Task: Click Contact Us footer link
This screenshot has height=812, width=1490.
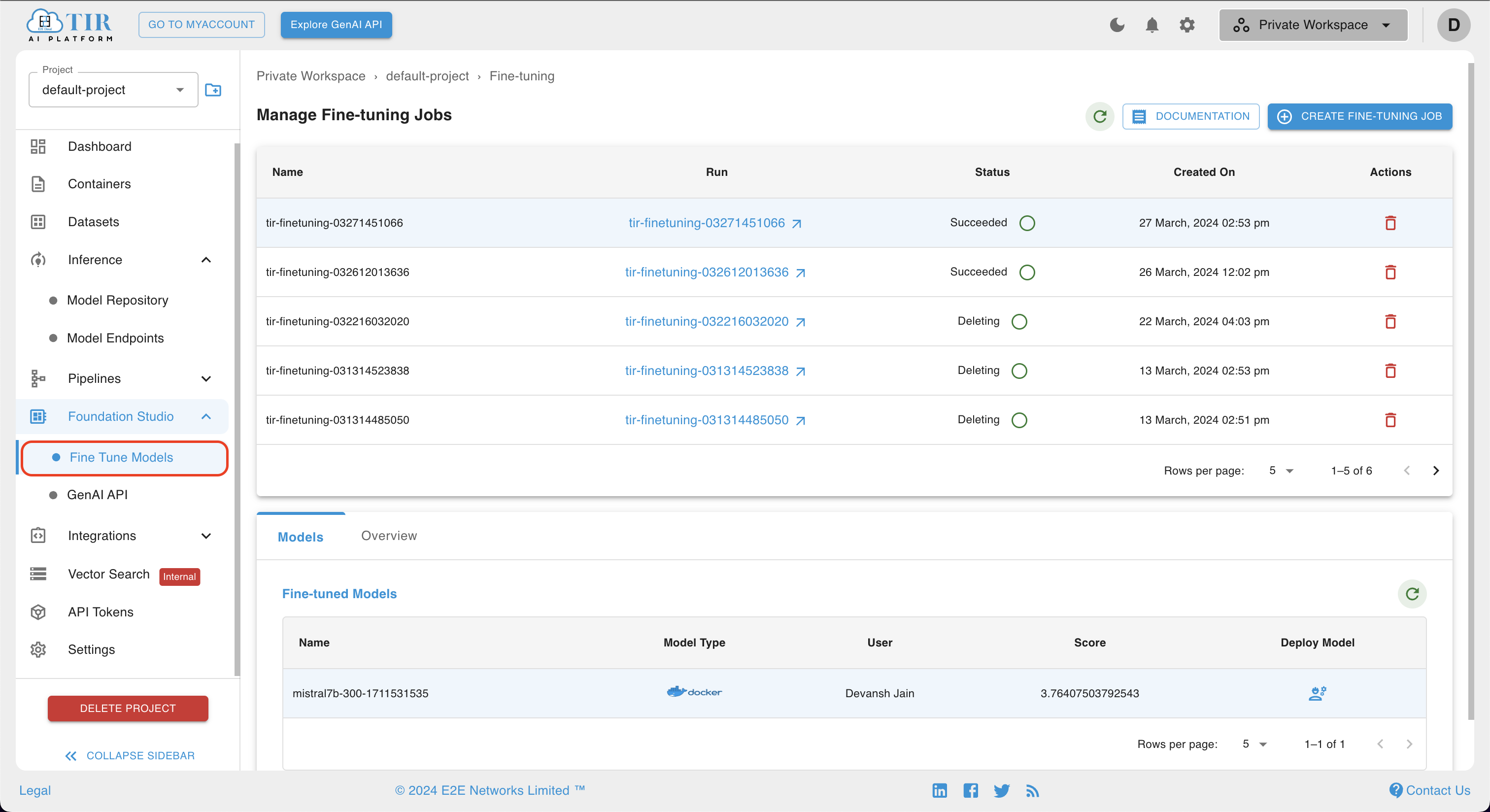Action: pos(1429,790)
